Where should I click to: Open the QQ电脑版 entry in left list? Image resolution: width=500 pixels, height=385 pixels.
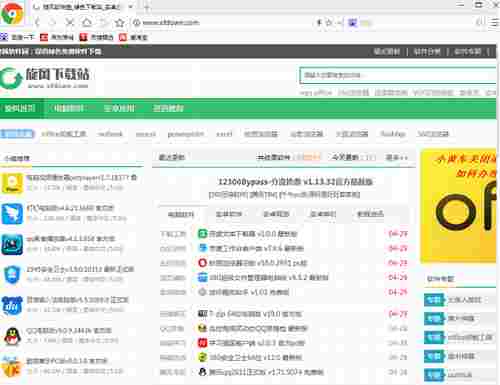(x=69, y=331)
